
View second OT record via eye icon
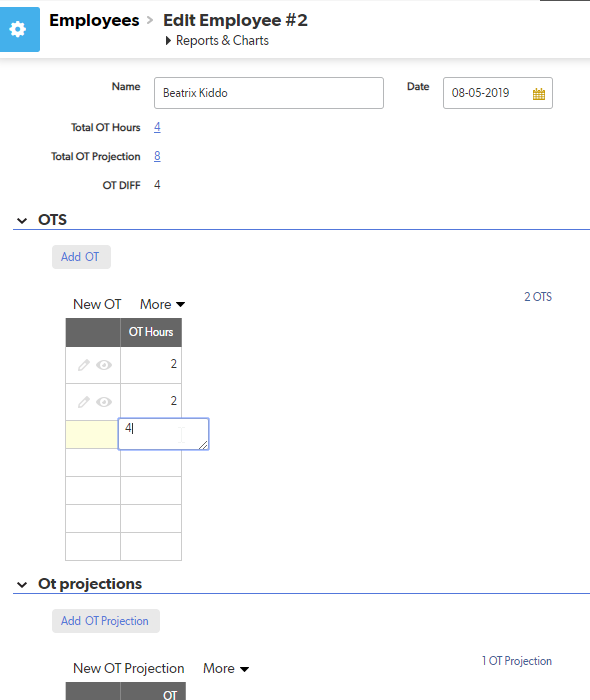(104, 402)
